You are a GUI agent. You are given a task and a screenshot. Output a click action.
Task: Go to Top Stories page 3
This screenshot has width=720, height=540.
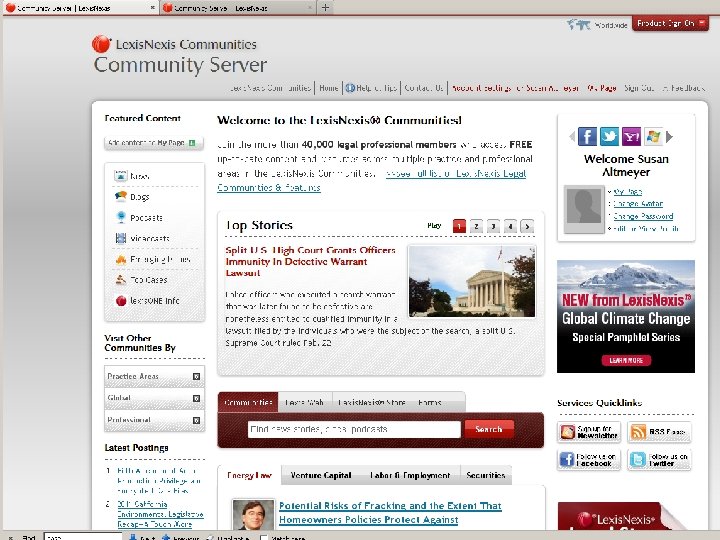click(493, 226)
